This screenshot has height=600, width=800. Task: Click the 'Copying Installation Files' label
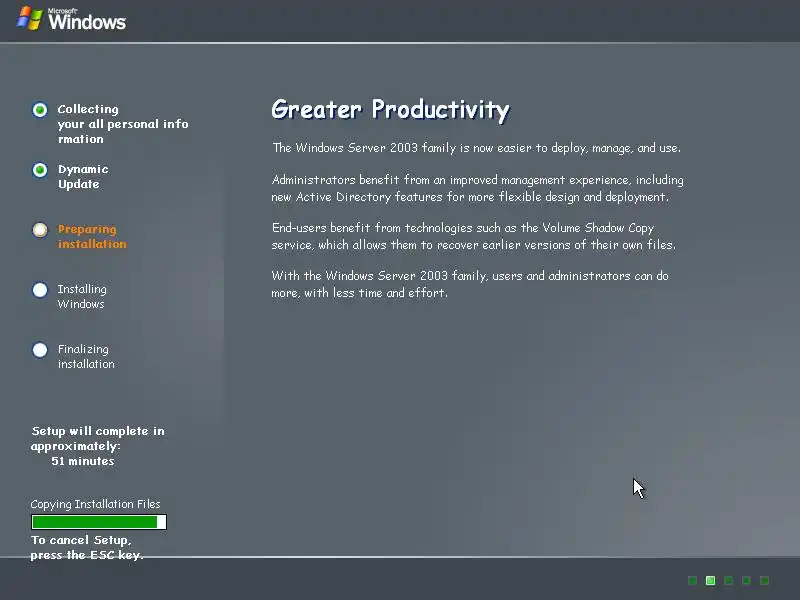(x=95, y=504)
